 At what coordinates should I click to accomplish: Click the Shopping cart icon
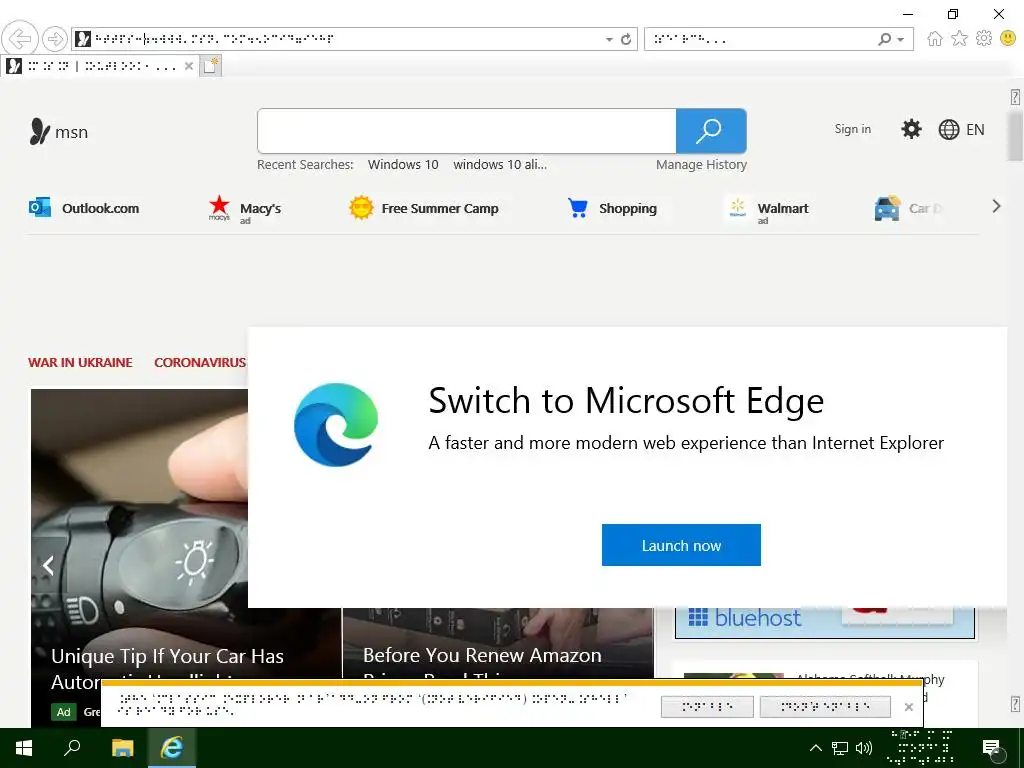point(578,208)
